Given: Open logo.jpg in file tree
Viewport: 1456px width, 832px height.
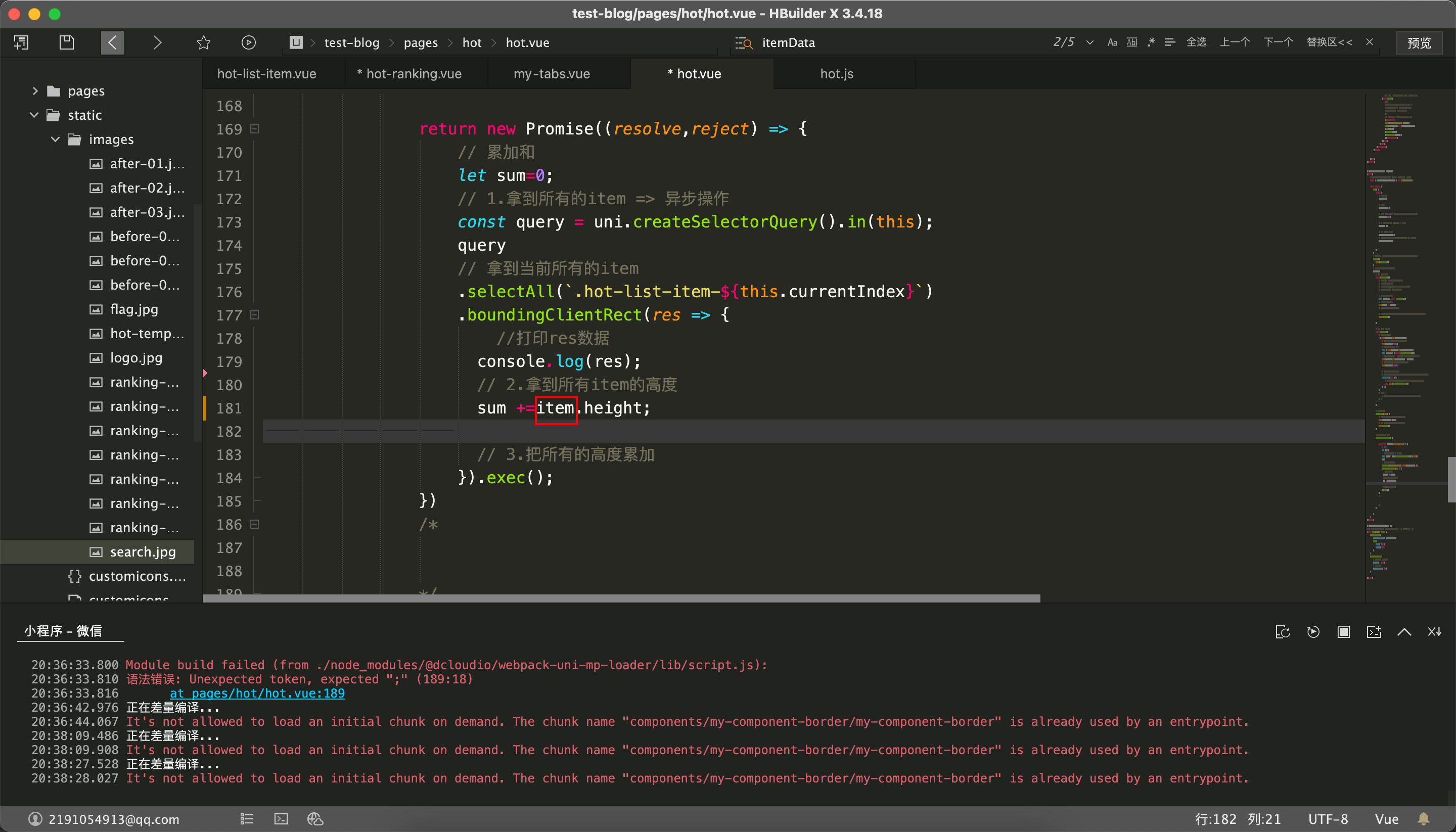Looking at the screenshot, I should click(x=136, y=358).
